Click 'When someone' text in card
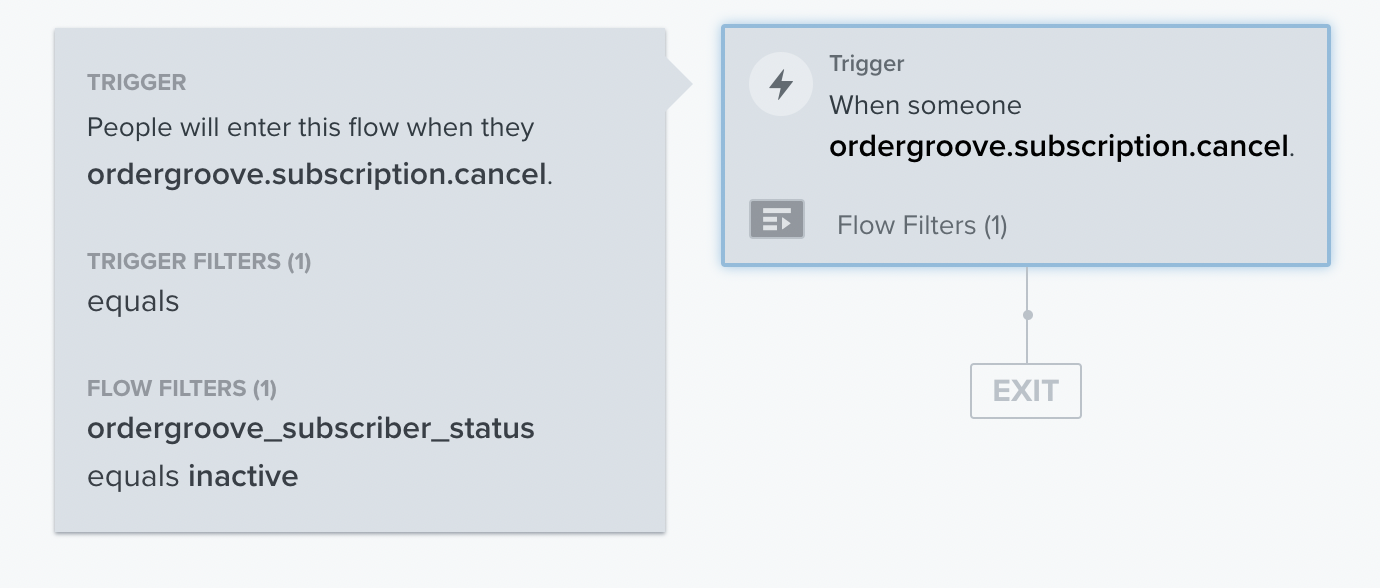The height and width of the screenshot is (588, 1380). click(925, 105)
